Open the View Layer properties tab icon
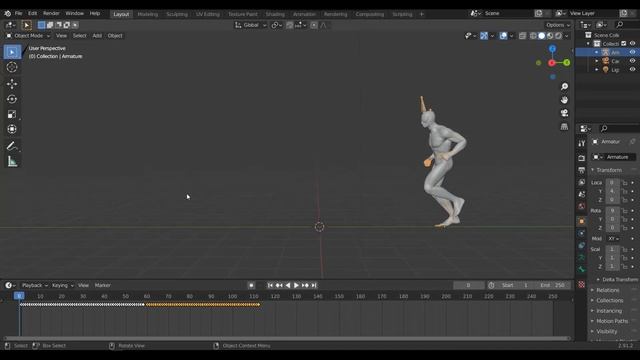This screenshot has height=360, width=640. (582, 182)
